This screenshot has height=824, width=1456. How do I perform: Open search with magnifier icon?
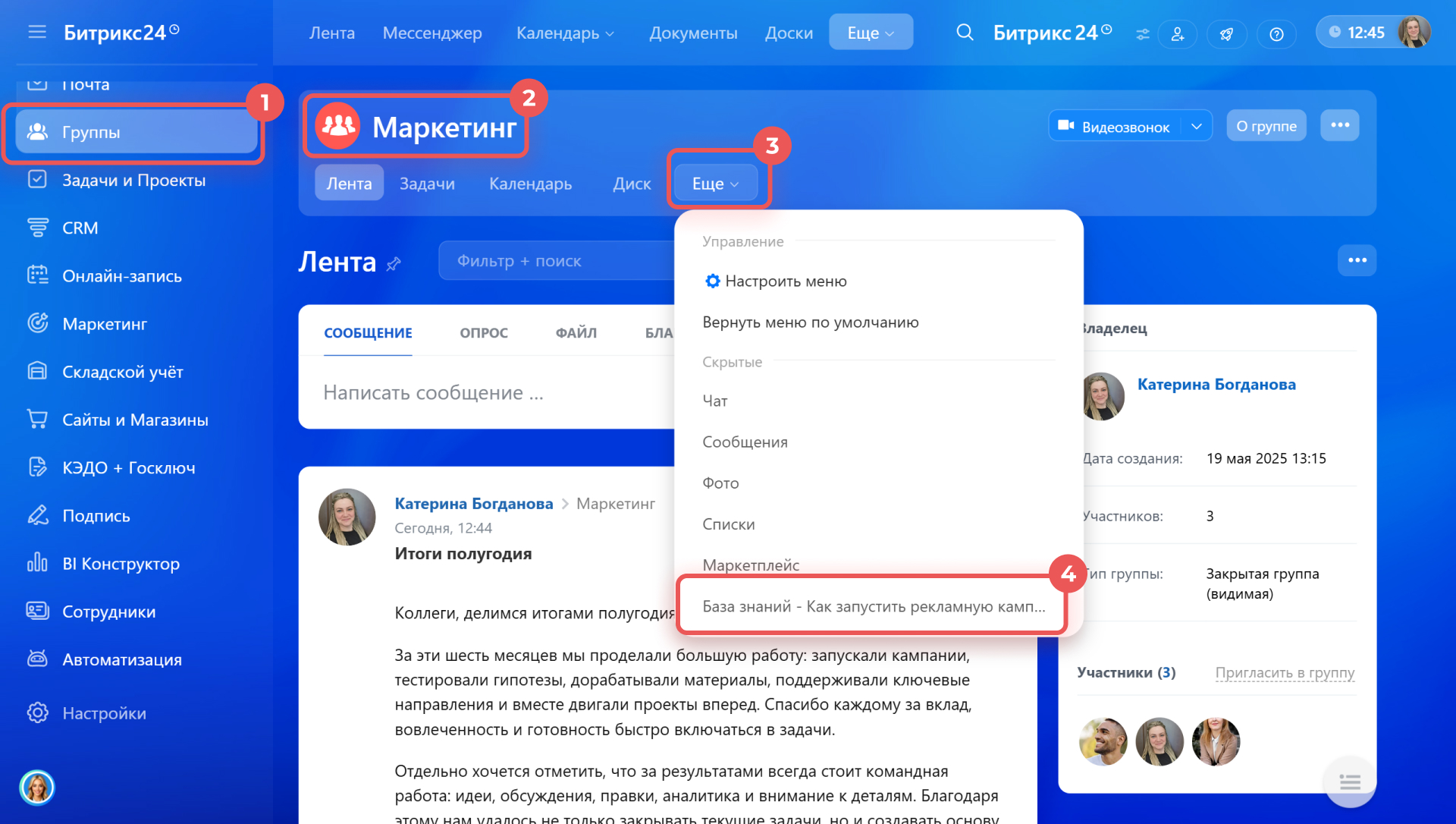point(965,33)
